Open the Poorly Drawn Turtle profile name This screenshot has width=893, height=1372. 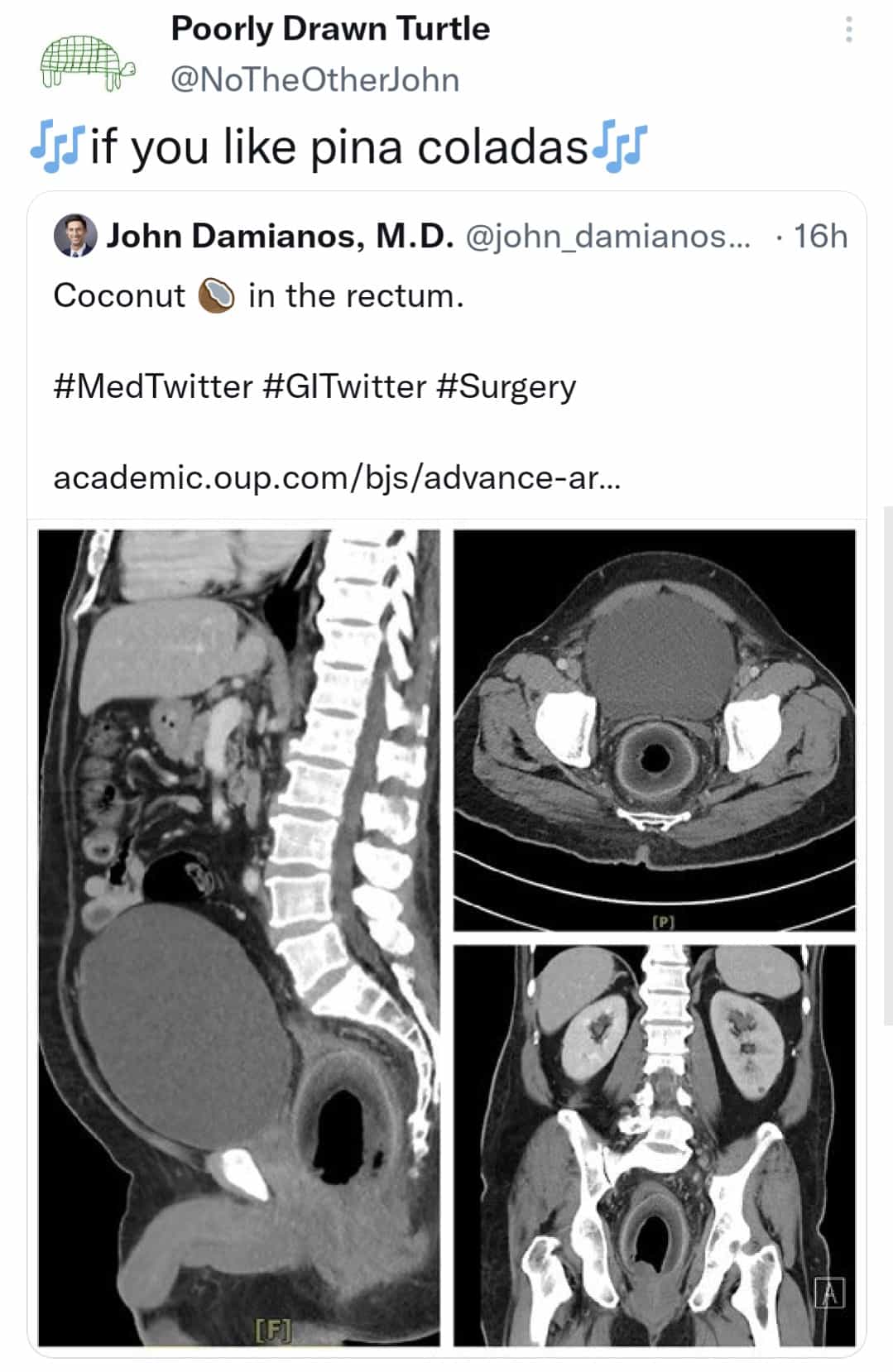[x=330, y=29]
